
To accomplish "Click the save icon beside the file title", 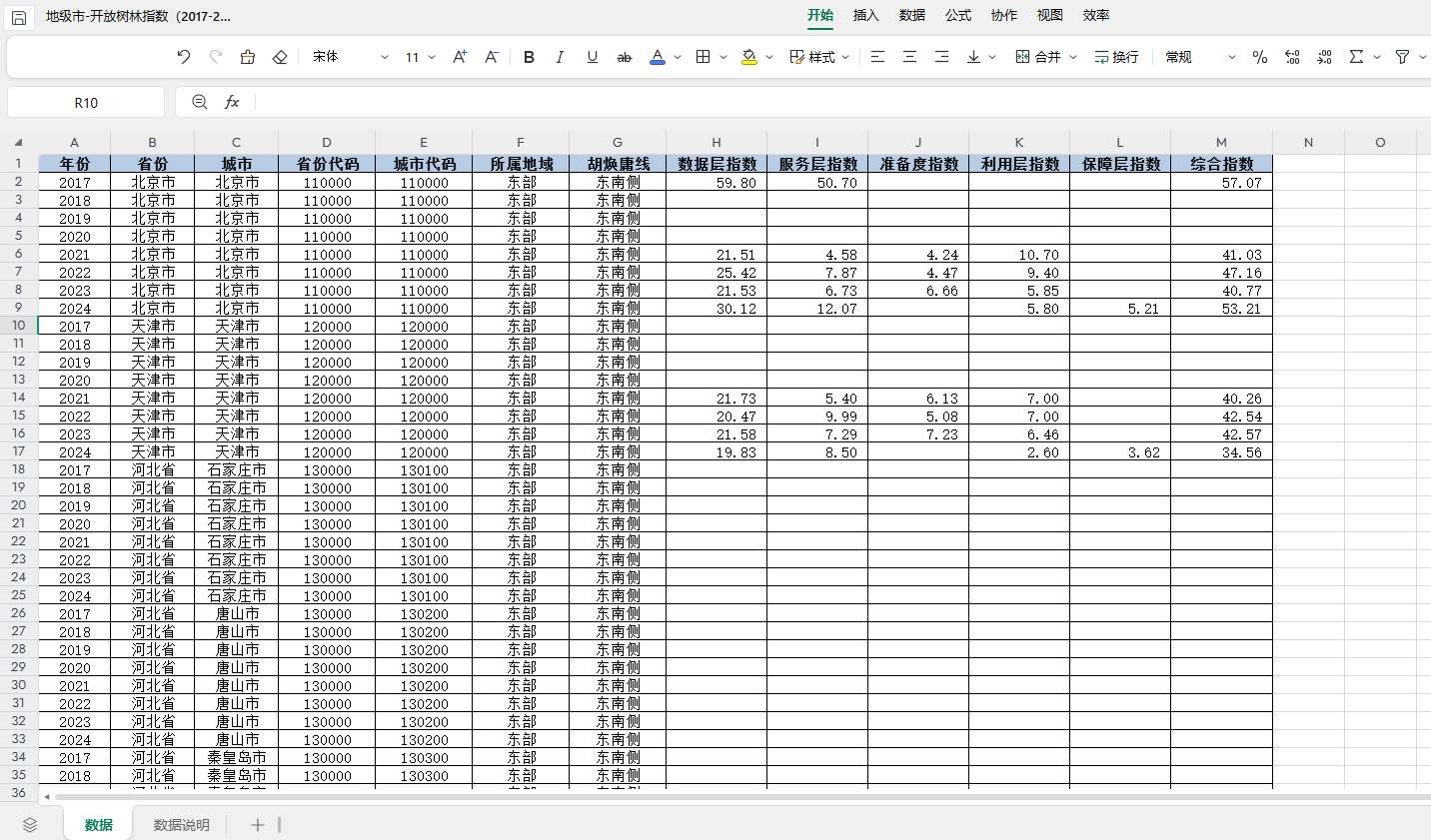I will click(18, 17).
